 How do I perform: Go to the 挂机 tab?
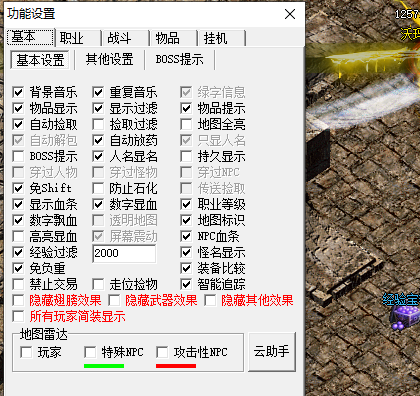pyautogui.click(x=222, y=38)
